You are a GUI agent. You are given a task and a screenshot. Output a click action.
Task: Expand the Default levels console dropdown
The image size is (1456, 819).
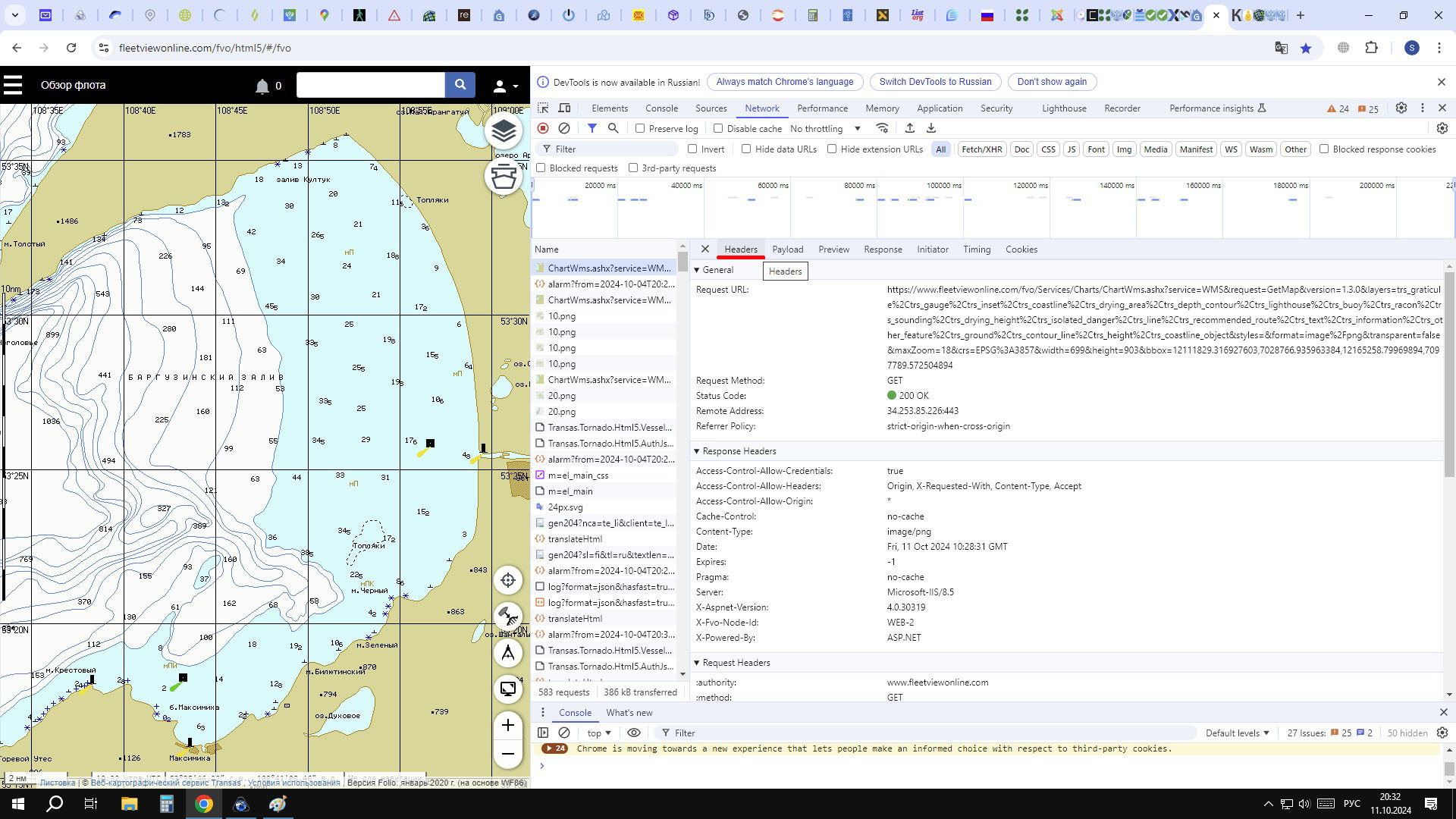(x=1237, y=733)
